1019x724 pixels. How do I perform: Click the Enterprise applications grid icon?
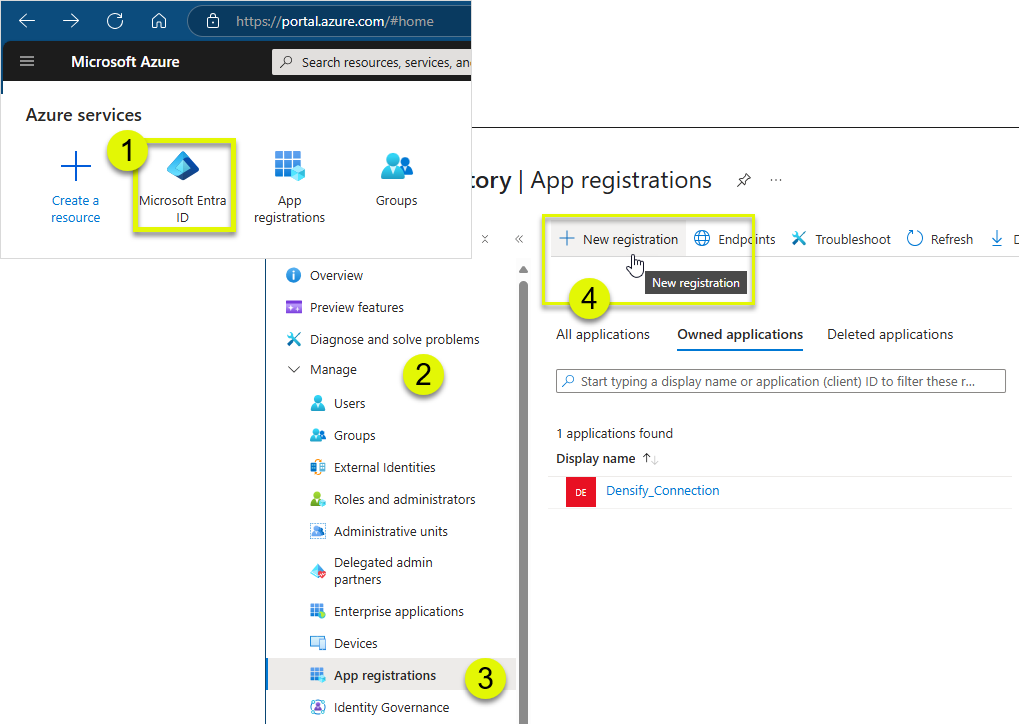318,611
